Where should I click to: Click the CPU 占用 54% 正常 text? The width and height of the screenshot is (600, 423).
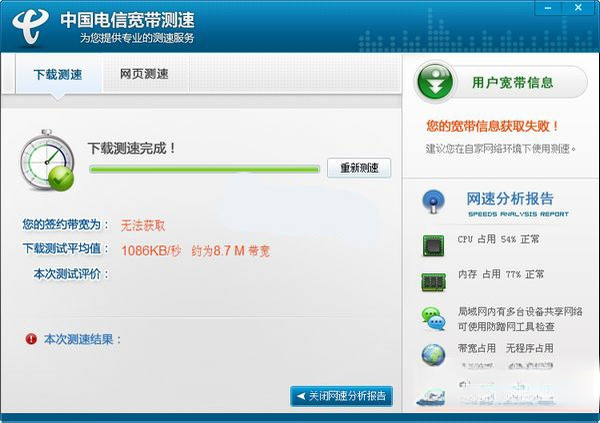click(499, 239)
